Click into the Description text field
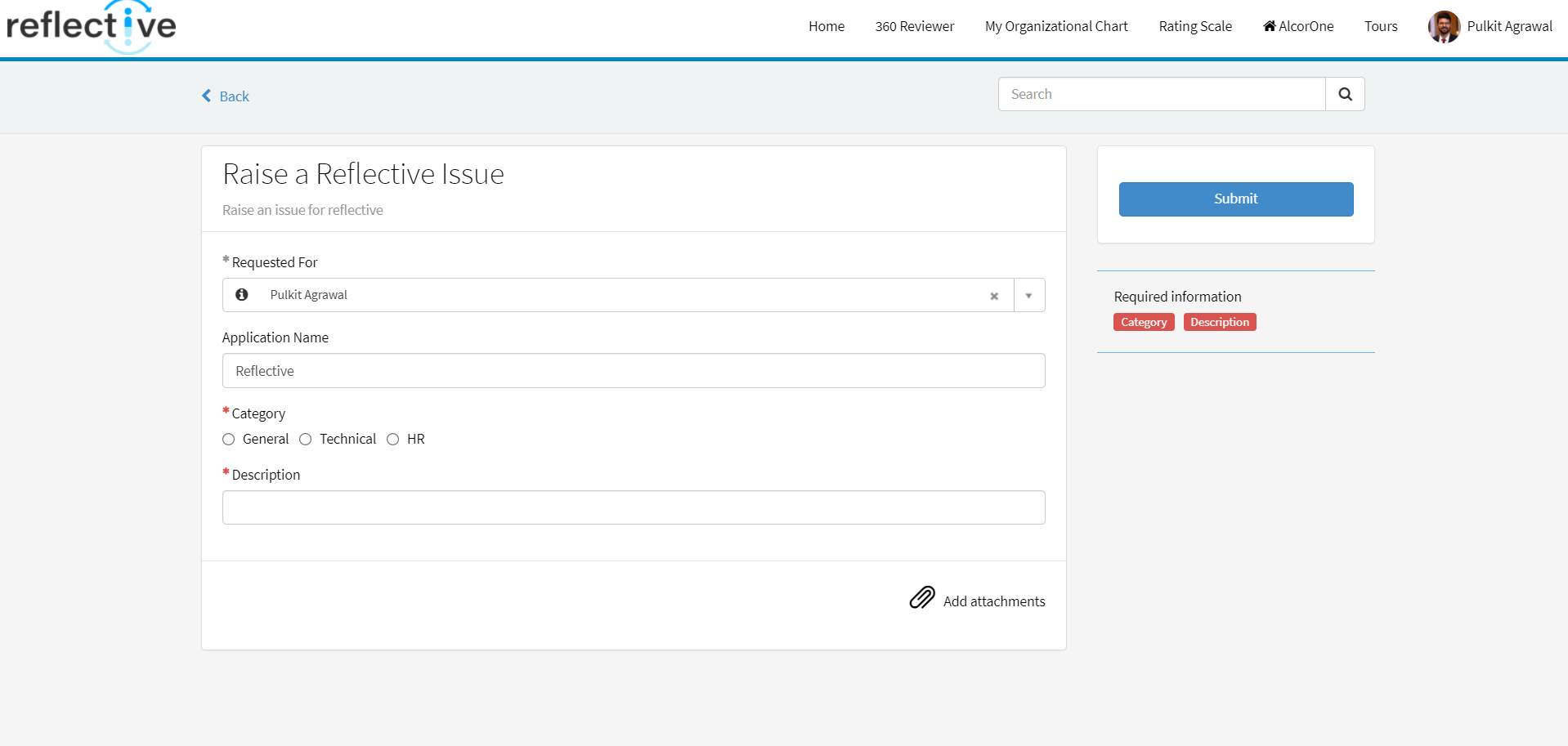The width and height of the screenshot is (1568, 746). point(634,507)
